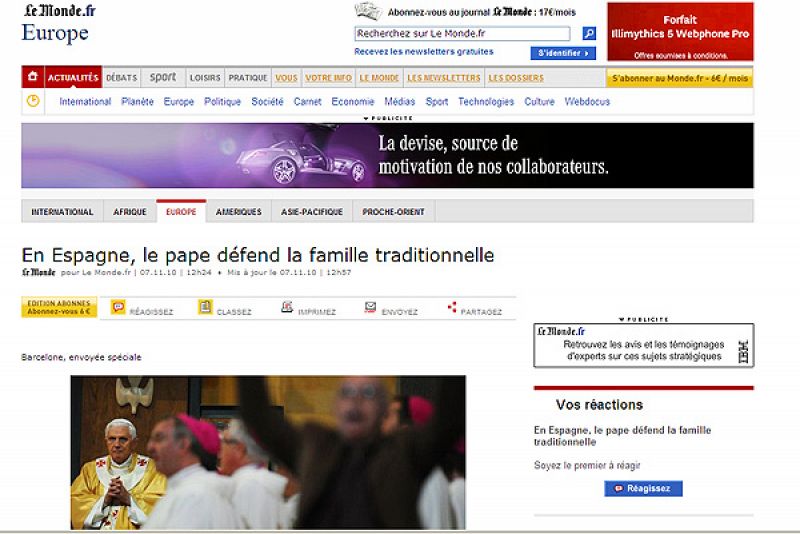This screenshot has width=800, height=534.
Task: Open the International sub-navigation link
Action: [x=85, y=101]
